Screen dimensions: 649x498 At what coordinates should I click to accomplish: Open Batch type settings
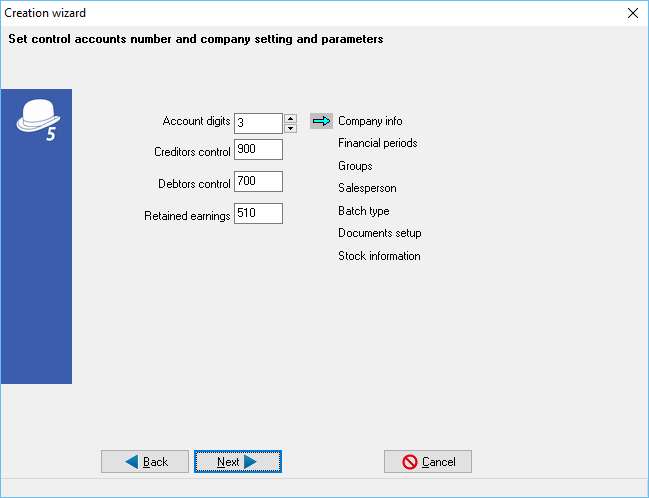tap(363, 211)
